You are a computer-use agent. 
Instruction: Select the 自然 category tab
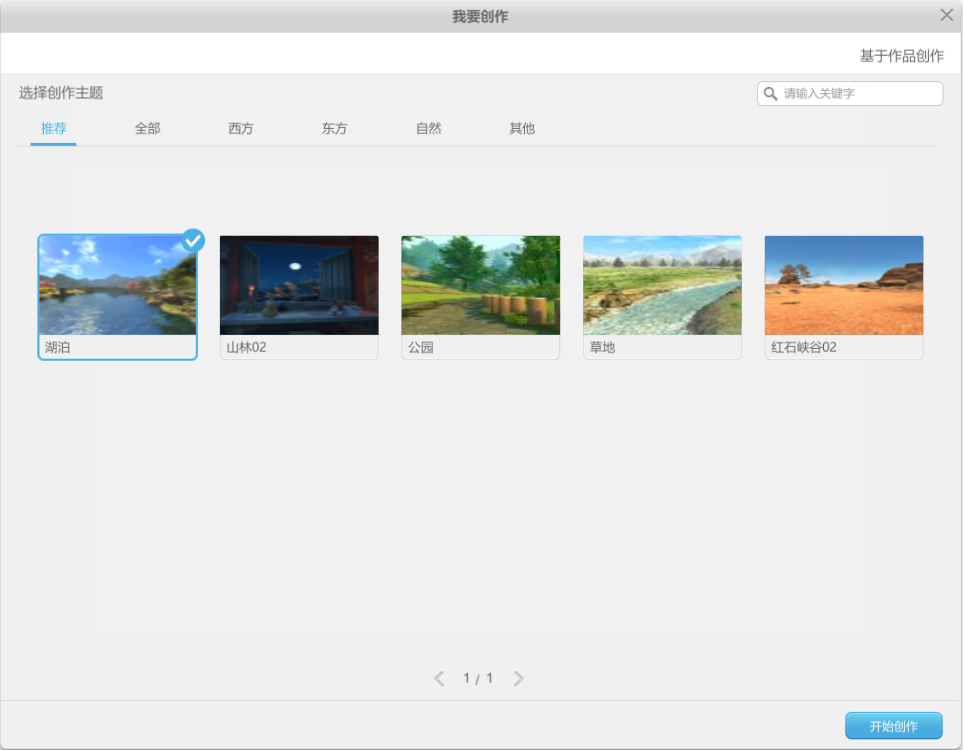428,128
